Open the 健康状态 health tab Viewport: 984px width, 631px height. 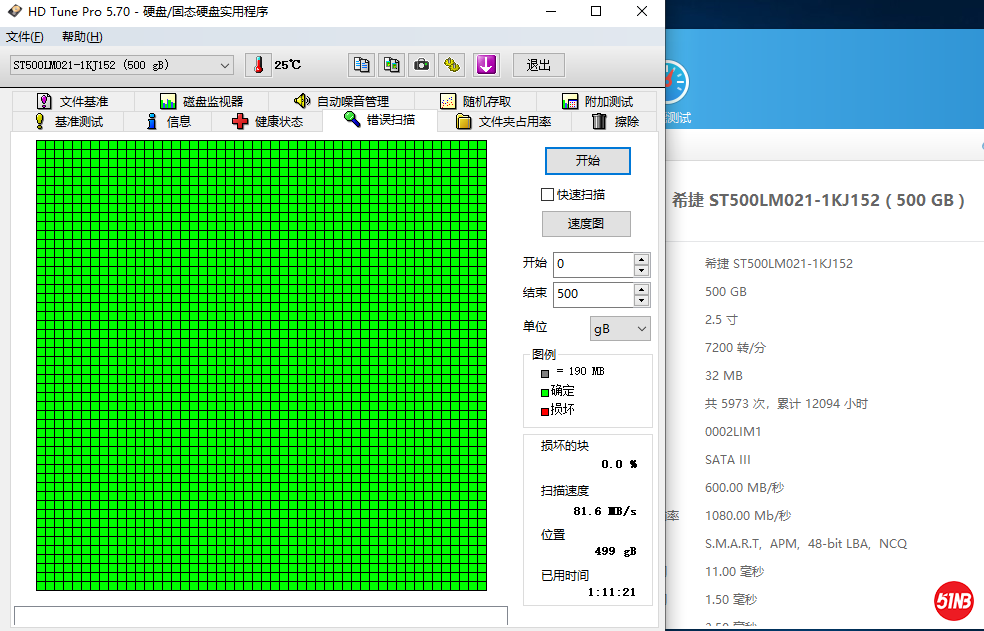(x=267, y=121)
